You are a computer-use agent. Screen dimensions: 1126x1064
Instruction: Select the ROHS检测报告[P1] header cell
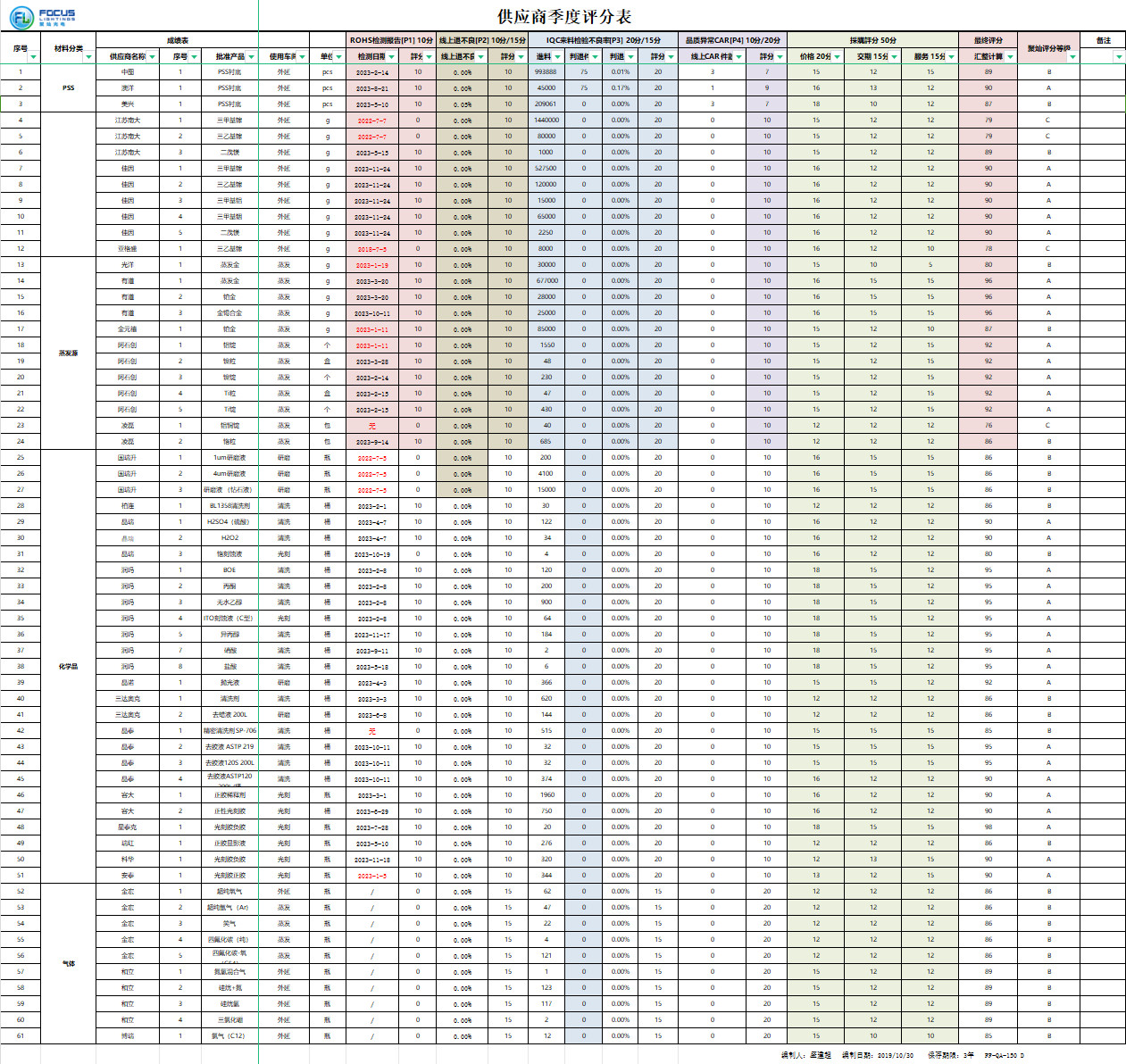tap(391, 40)
